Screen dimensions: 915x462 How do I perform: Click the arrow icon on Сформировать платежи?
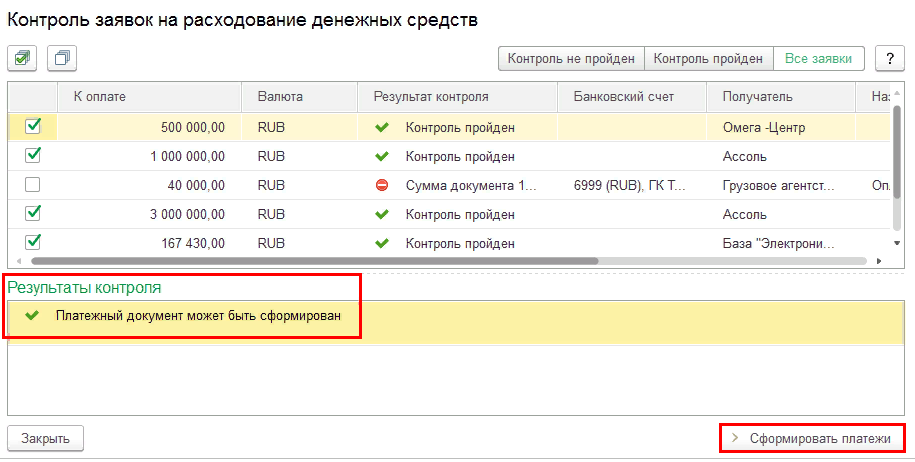(x=736, y=438)
